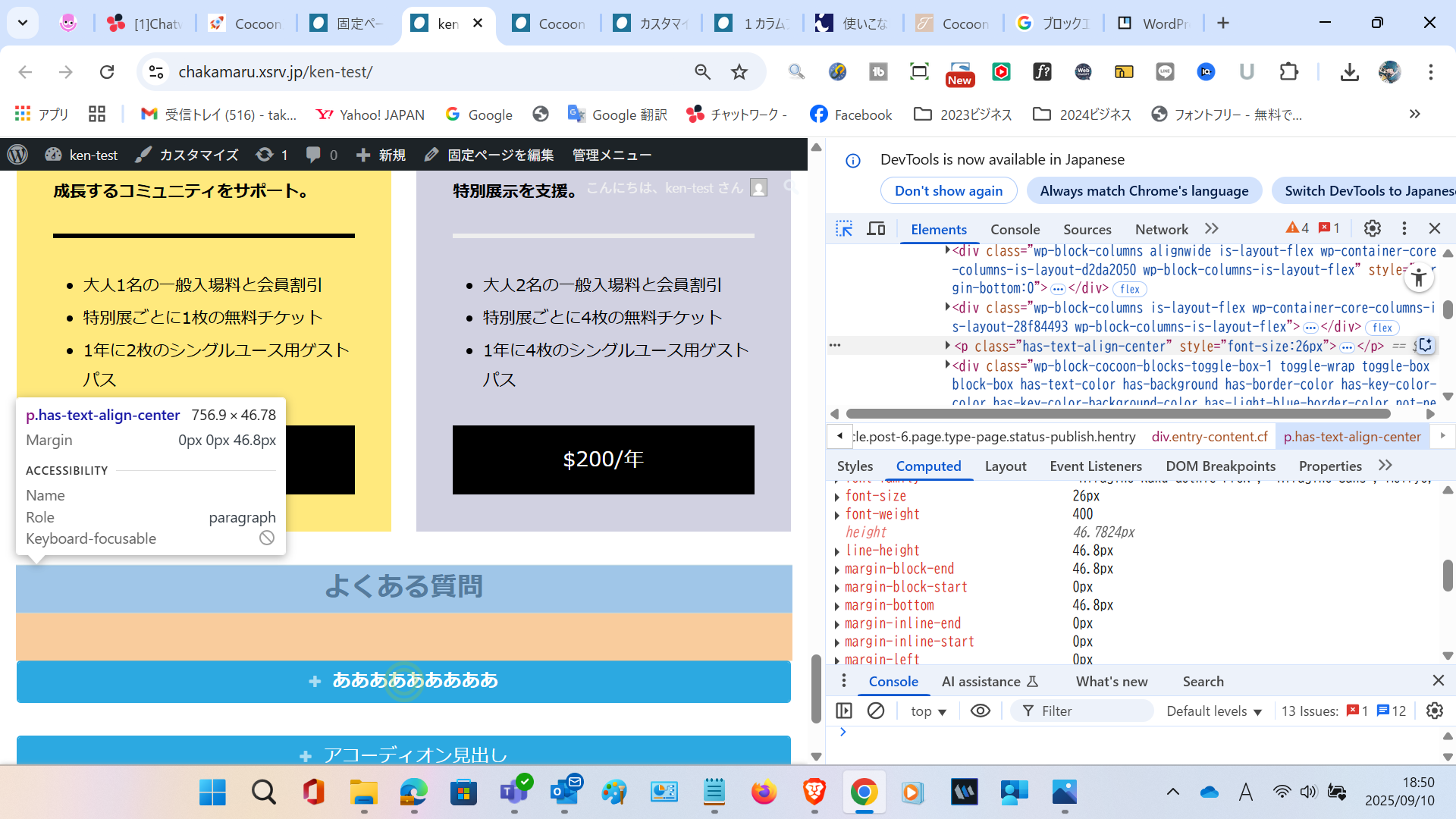Open the Chrome extensions puzzle icon
The image size is (1456, 819).
tap(1288, 72)
